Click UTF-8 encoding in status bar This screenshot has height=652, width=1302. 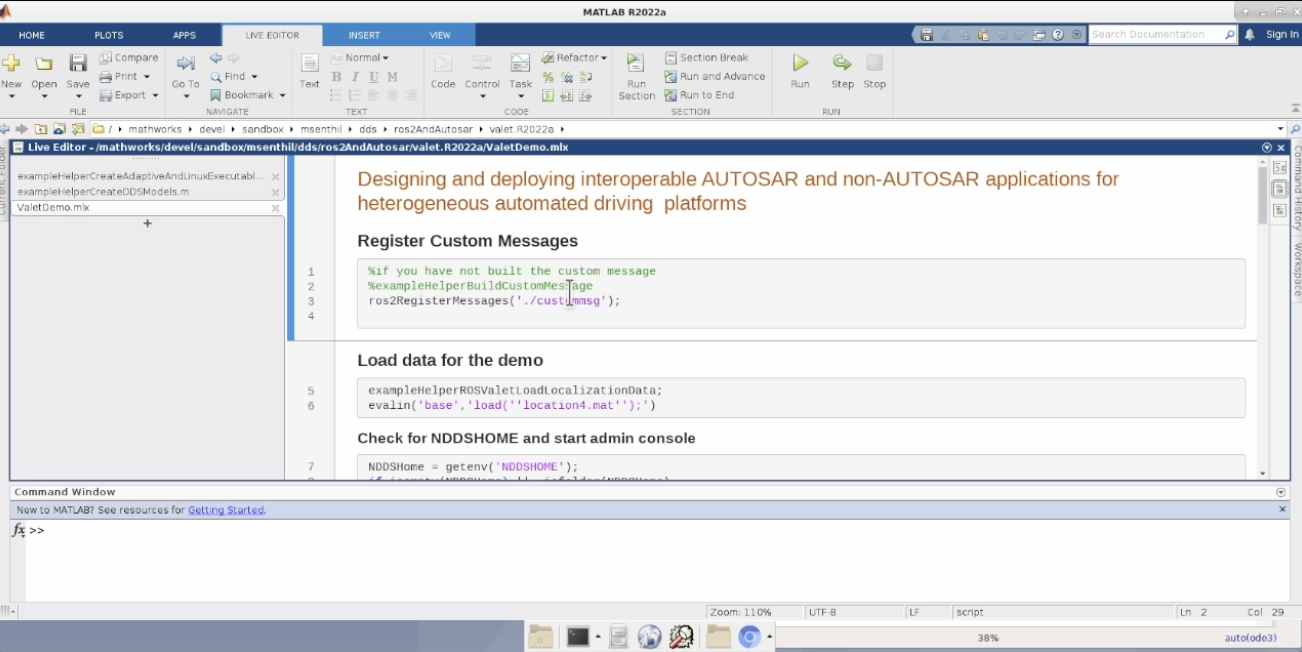(822, 612)
